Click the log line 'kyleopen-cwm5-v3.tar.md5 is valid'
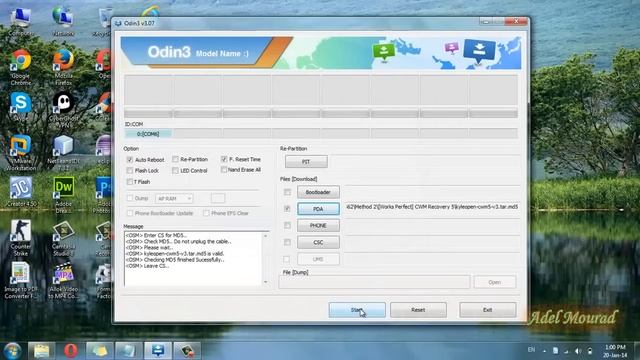 (175, 253)
